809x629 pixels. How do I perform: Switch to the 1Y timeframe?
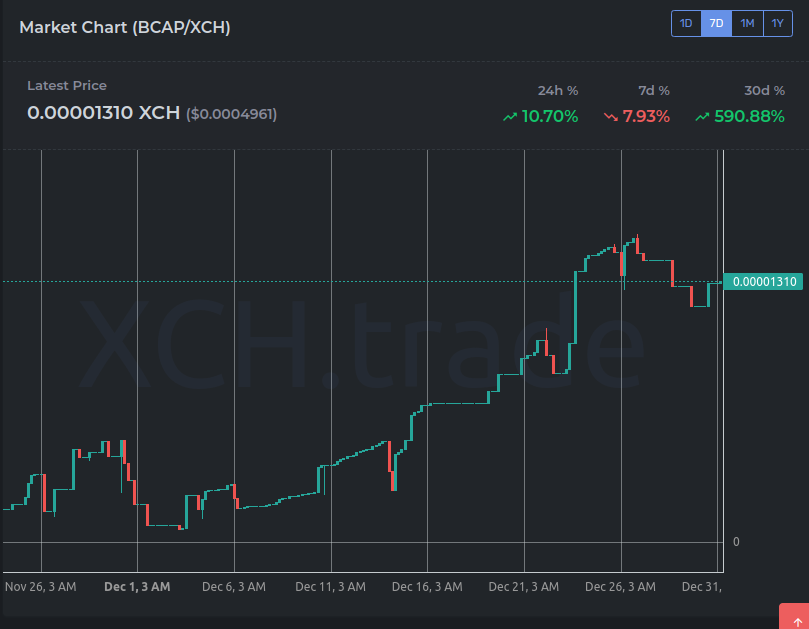click(777, 23)
